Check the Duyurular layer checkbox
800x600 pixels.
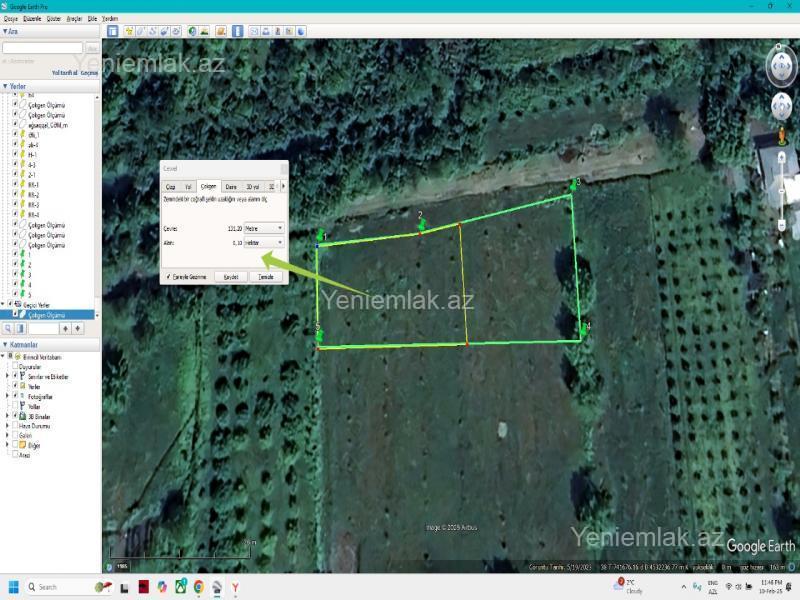[15, 366]
